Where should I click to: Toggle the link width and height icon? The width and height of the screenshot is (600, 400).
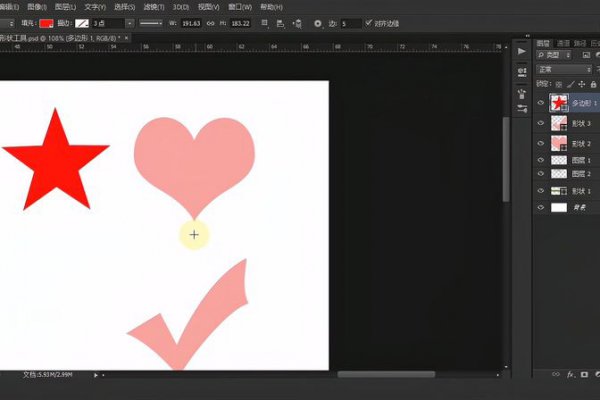210,23
